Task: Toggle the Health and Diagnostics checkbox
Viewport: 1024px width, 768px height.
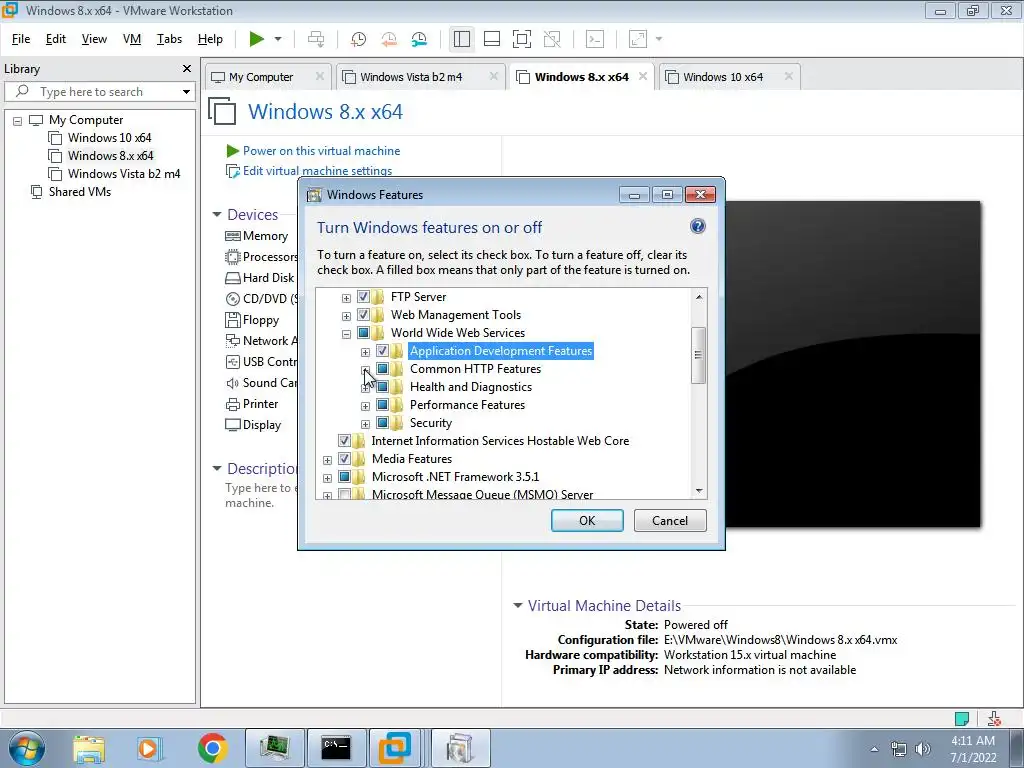Action: (383, 387)
